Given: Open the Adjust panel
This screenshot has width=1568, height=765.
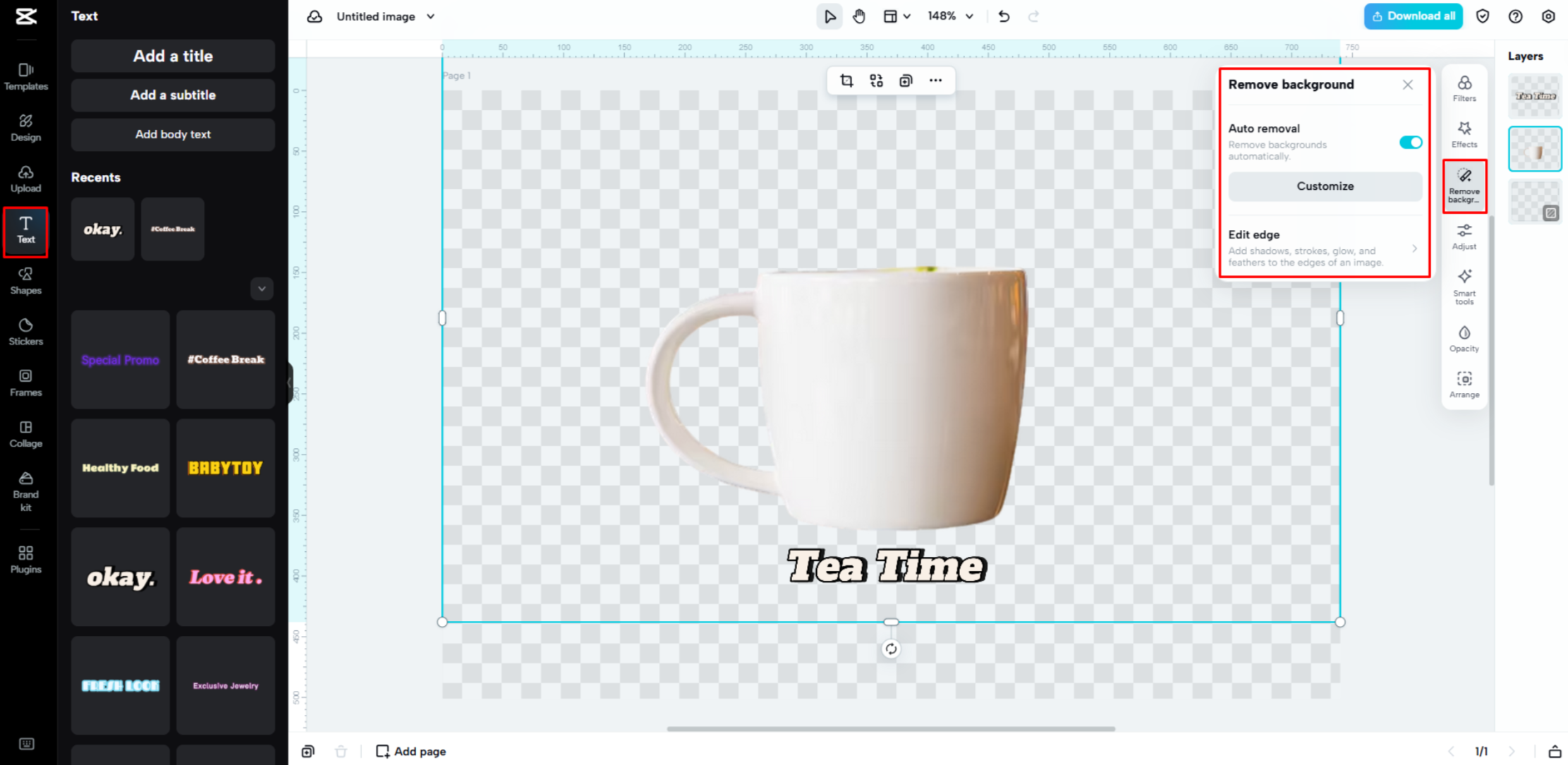Looking at the screenshot, I should pos(1464,236).
